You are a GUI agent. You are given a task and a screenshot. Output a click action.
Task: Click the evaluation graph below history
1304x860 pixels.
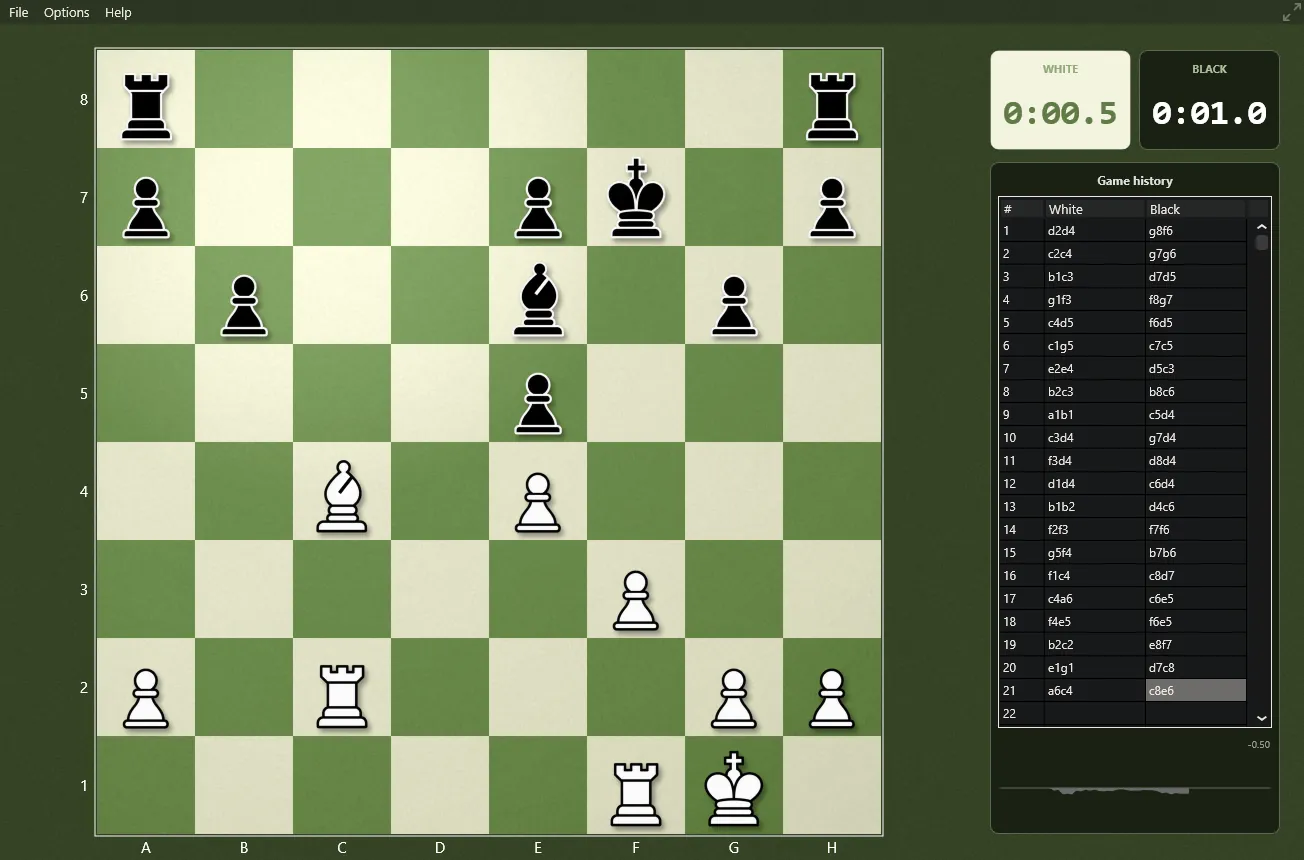(1135, 789)
